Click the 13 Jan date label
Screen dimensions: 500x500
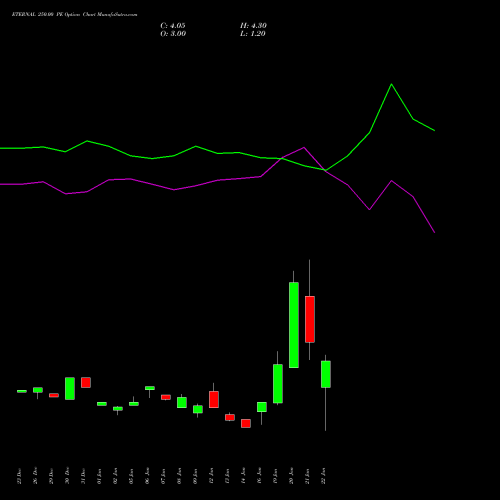coord(227,476)
